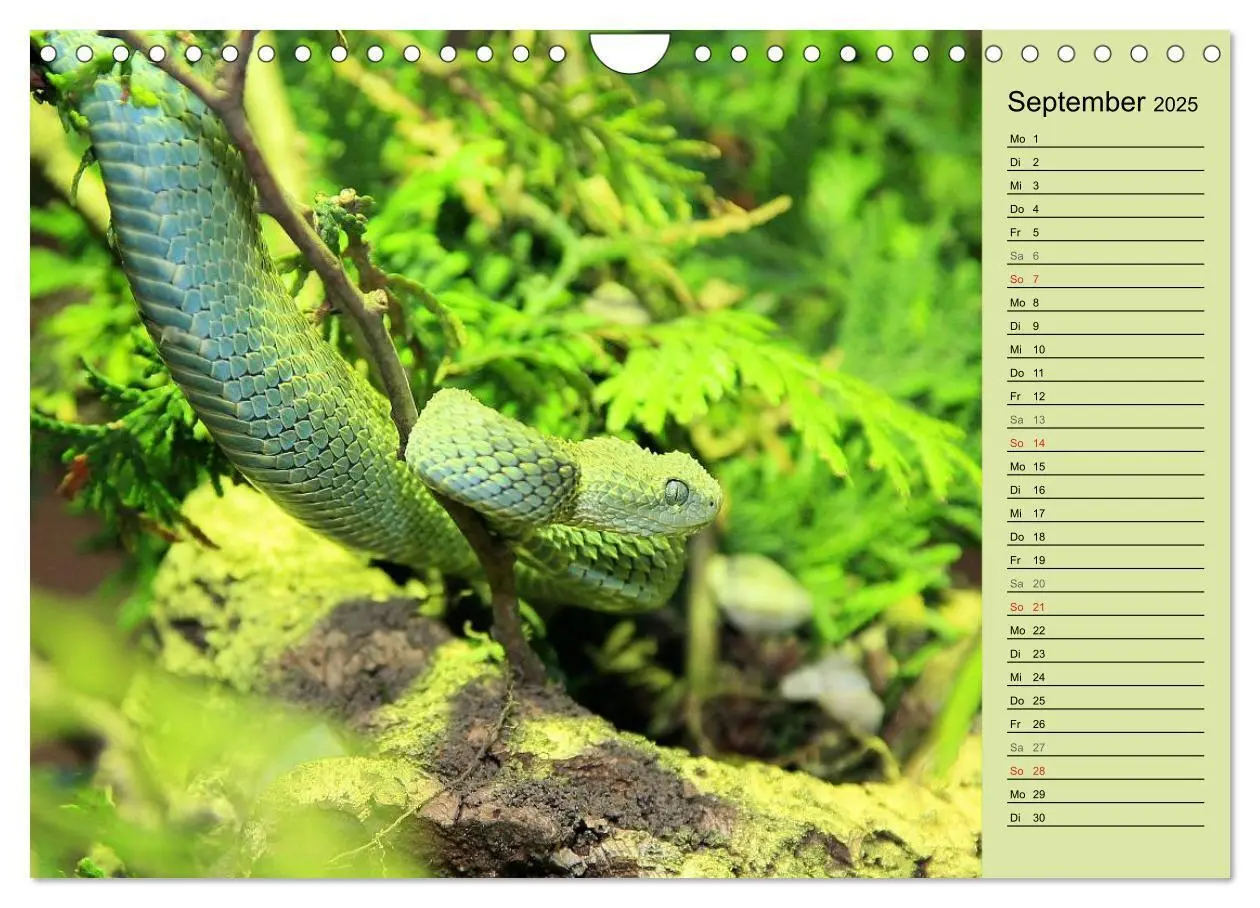Select Mi 17 date row
The height and width of the screenshot is (908, 1260).
pos(1105,513)
